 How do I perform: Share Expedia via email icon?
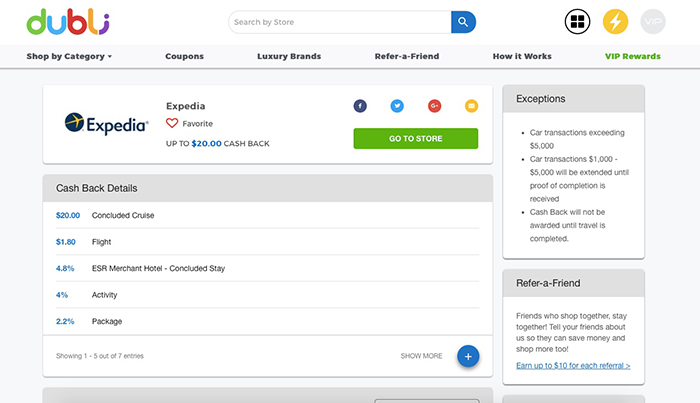471,106
